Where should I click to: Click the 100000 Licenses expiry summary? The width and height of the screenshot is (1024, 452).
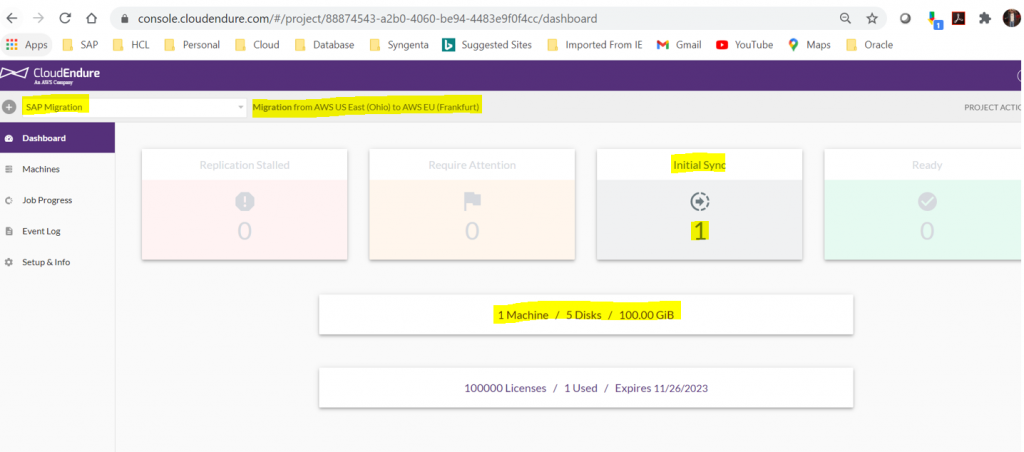tap(586, 388)
